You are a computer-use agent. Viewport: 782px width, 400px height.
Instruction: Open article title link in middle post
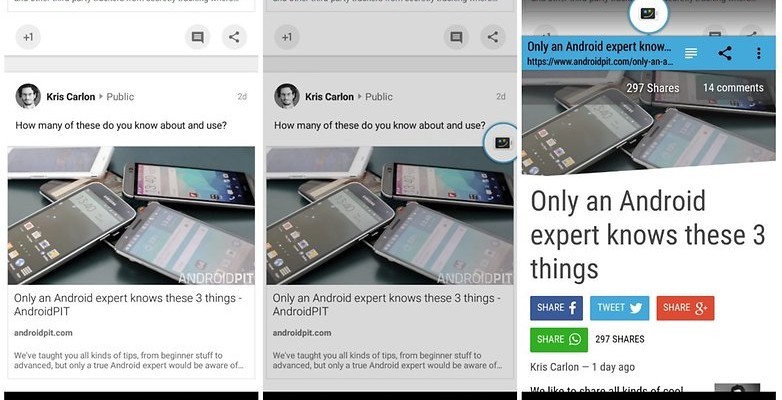383,305
